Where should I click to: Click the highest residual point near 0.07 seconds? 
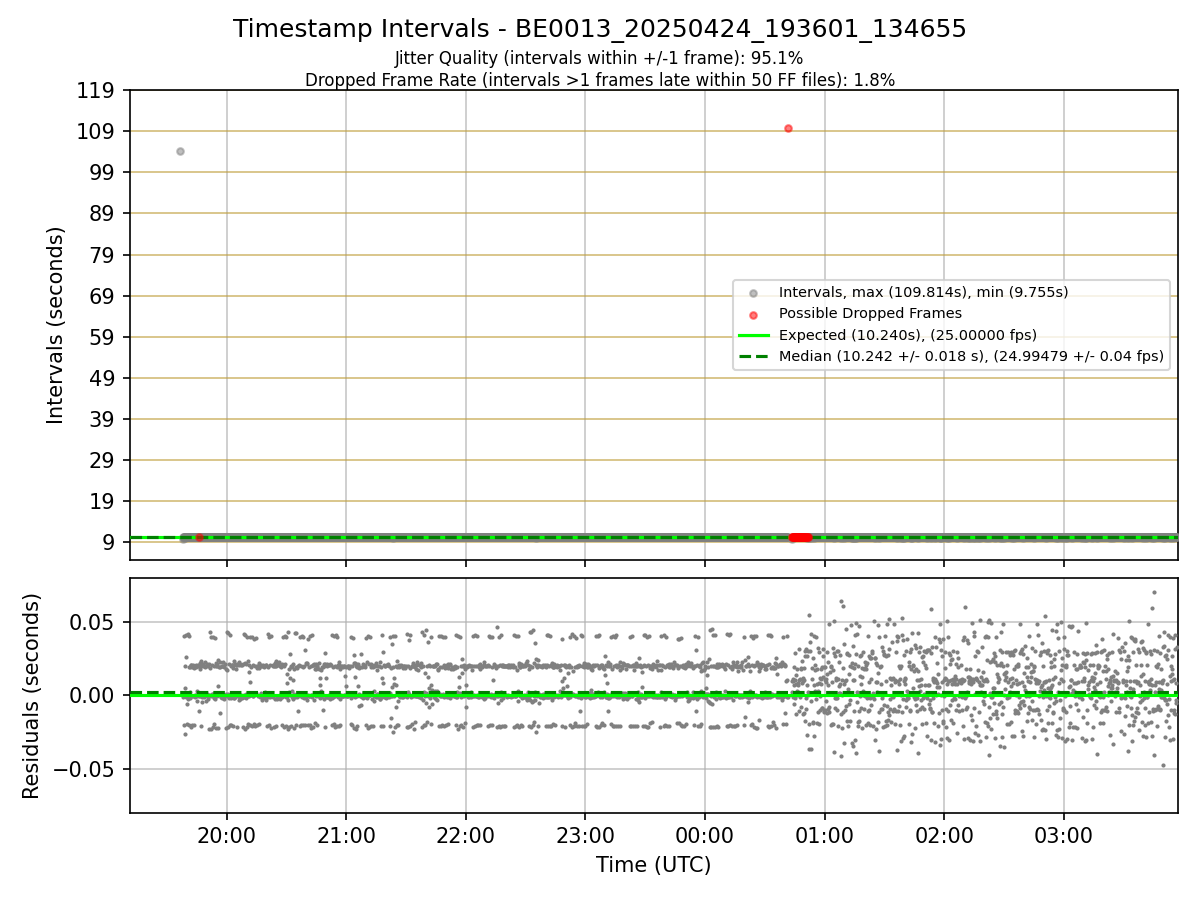click(1153, 592)
